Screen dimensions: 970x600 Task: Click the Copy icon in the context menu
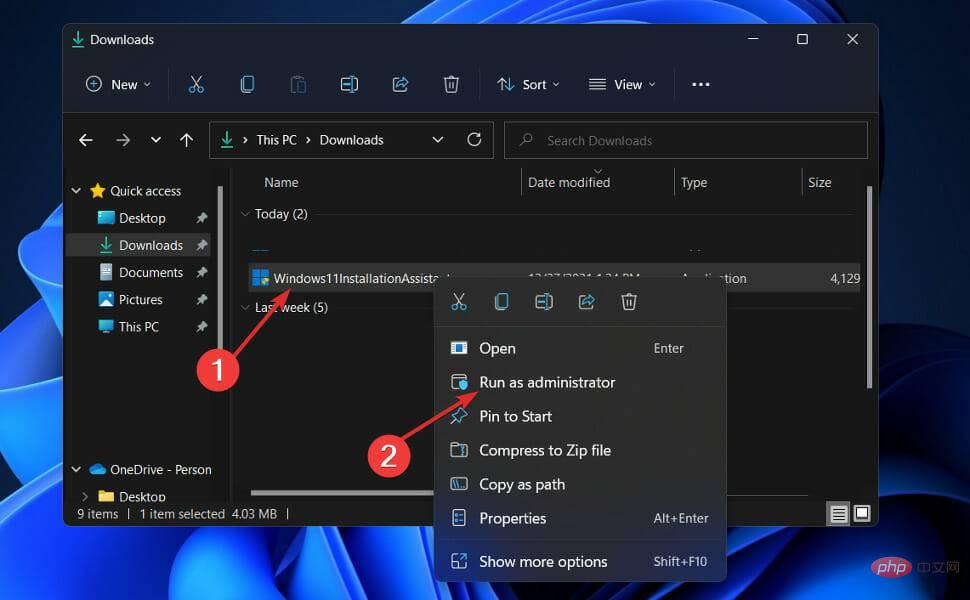501,302
